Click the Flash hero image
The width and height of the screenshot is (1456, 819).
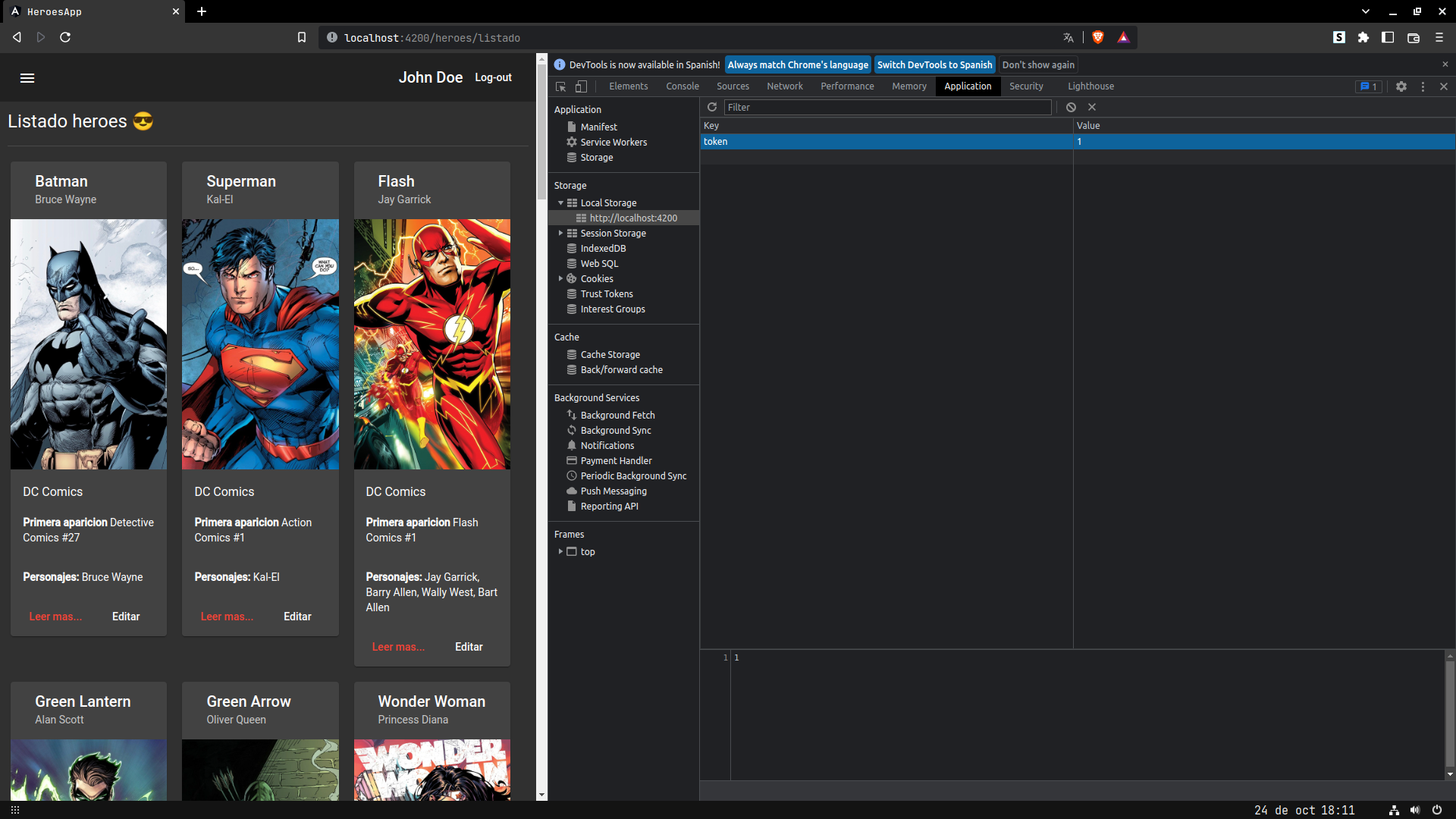click(x=431, y=344)
